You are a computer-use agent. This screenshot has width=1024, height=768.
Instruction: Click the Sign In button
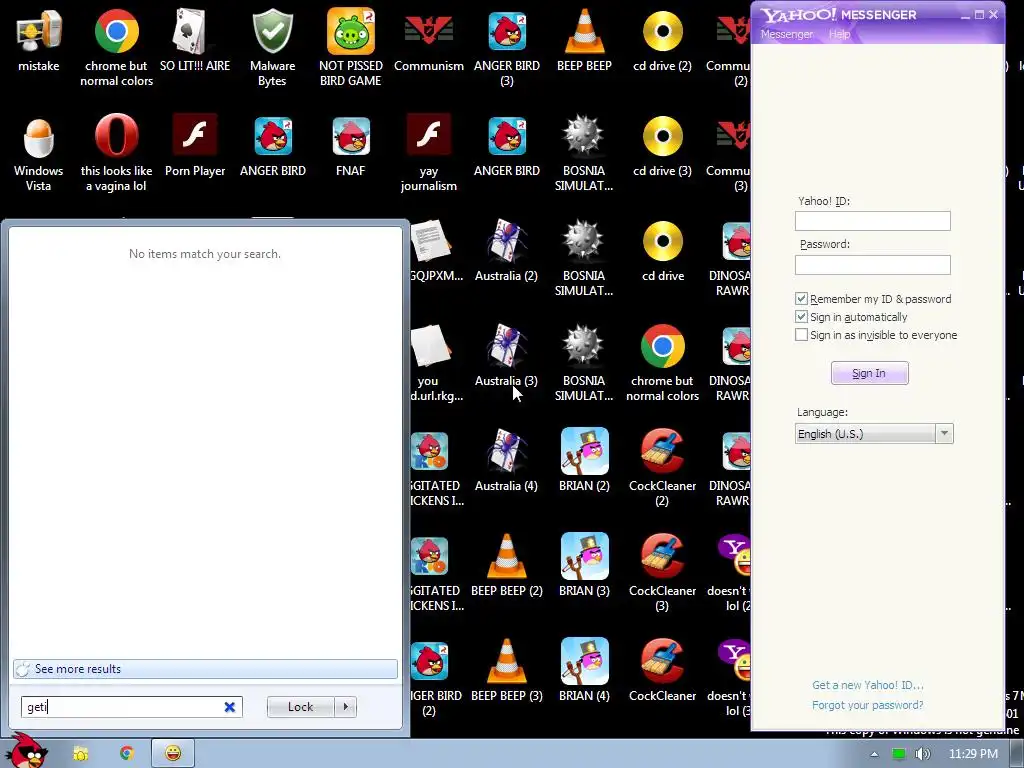[x=869, y=373]
